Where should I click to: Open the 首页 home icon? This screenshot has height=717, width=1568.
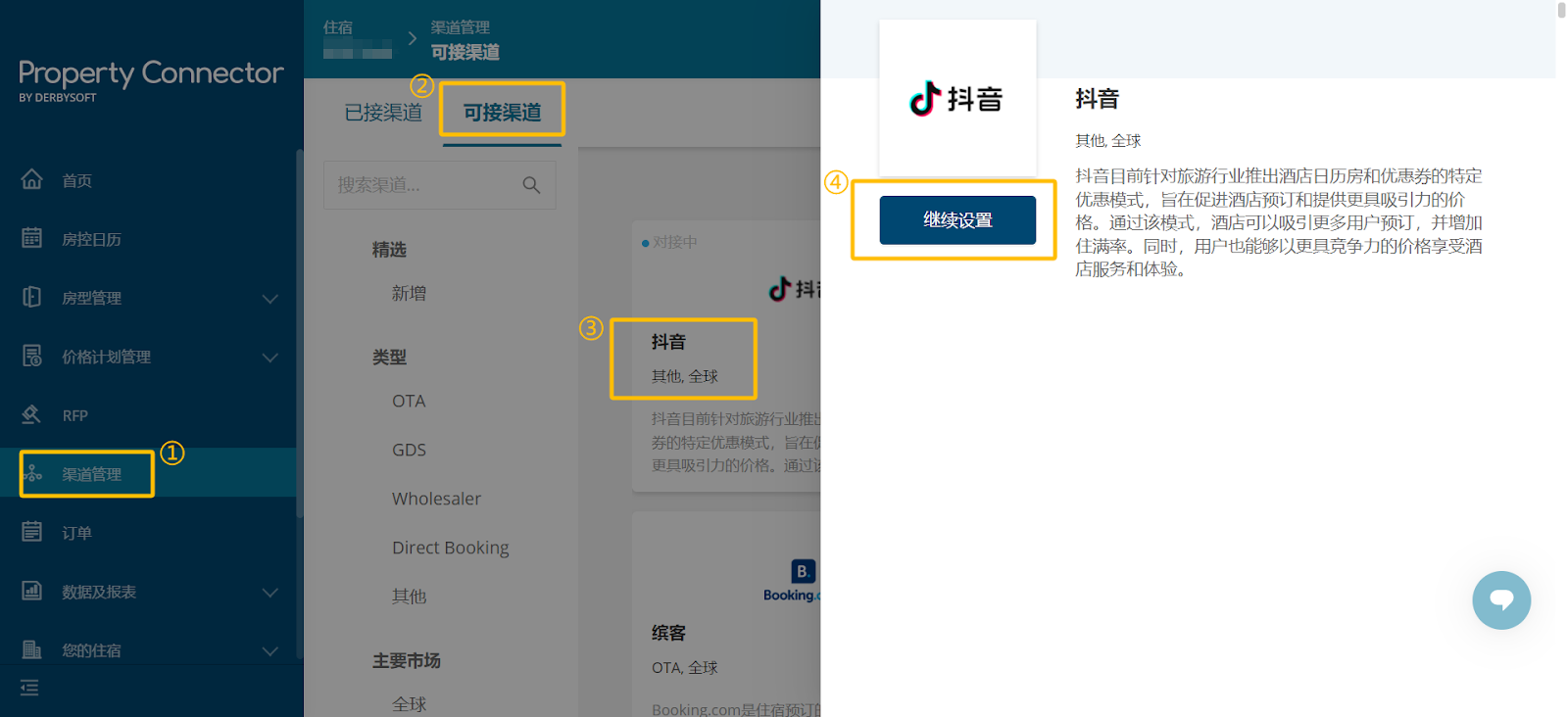click(x=32, y=179)
